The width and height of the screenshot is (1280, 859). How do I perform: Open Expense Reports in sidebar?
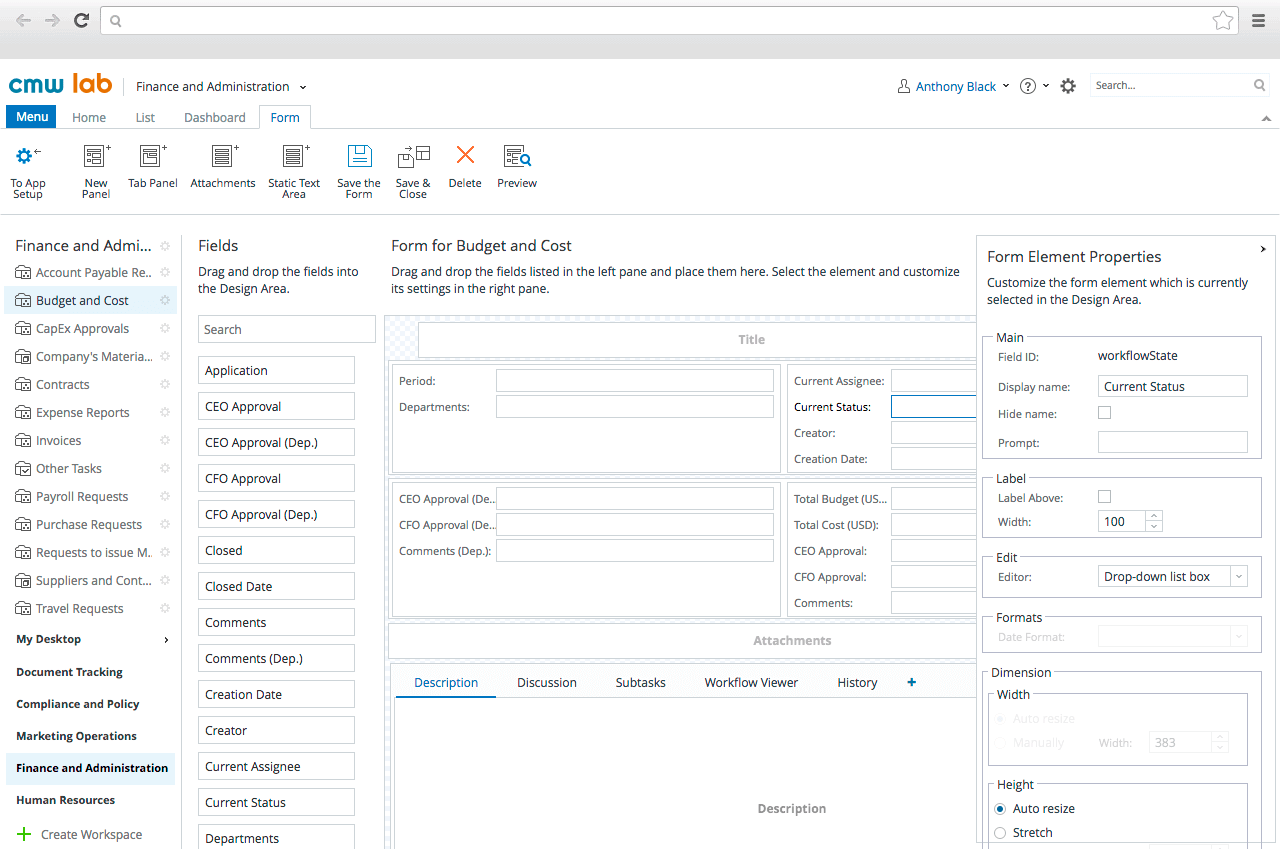[x=83, y=413]
